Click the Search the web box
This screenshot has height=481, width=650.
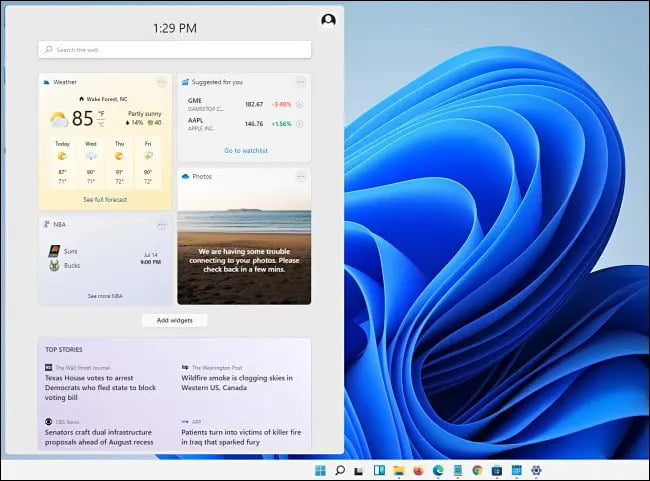click(175, 49)
